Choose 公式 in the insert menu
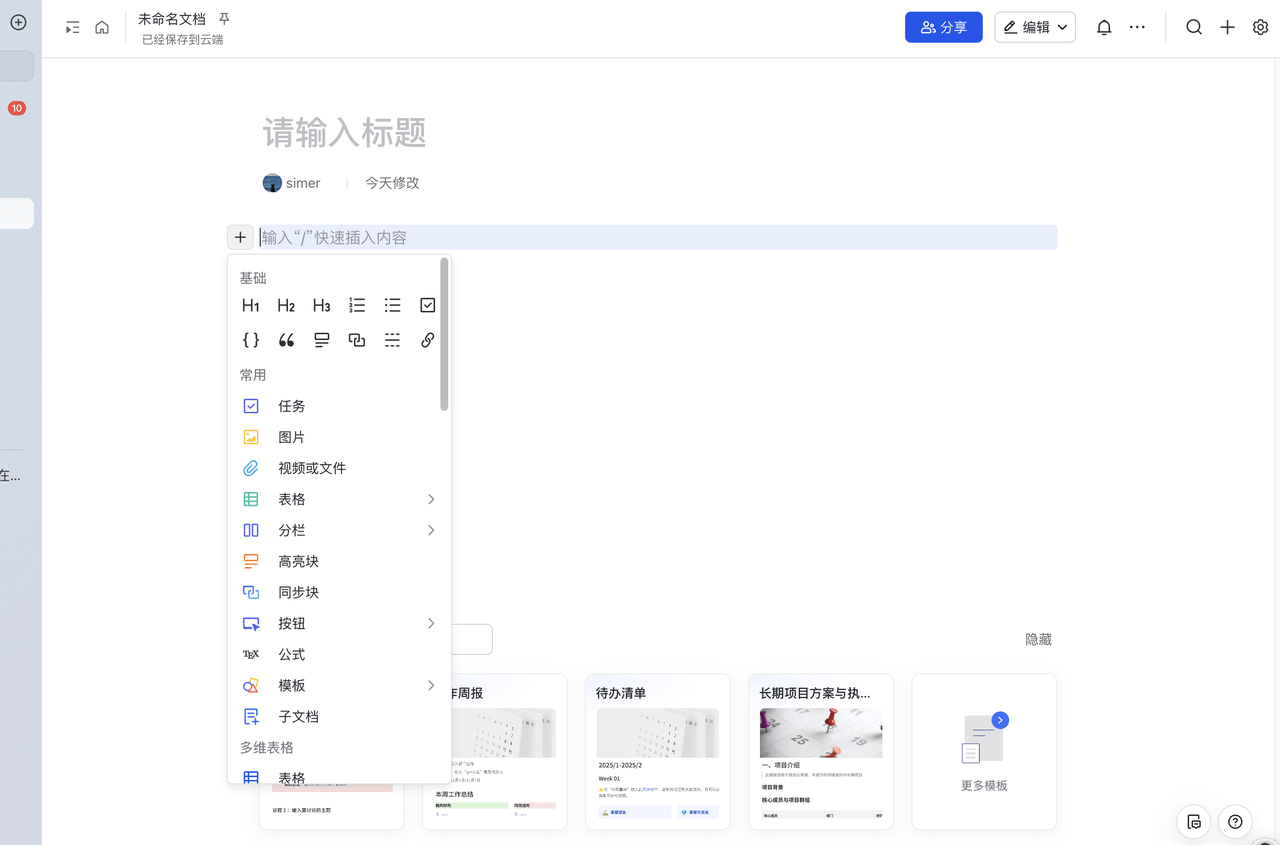This screenshot has height=845, width=1280. [292, 654]
